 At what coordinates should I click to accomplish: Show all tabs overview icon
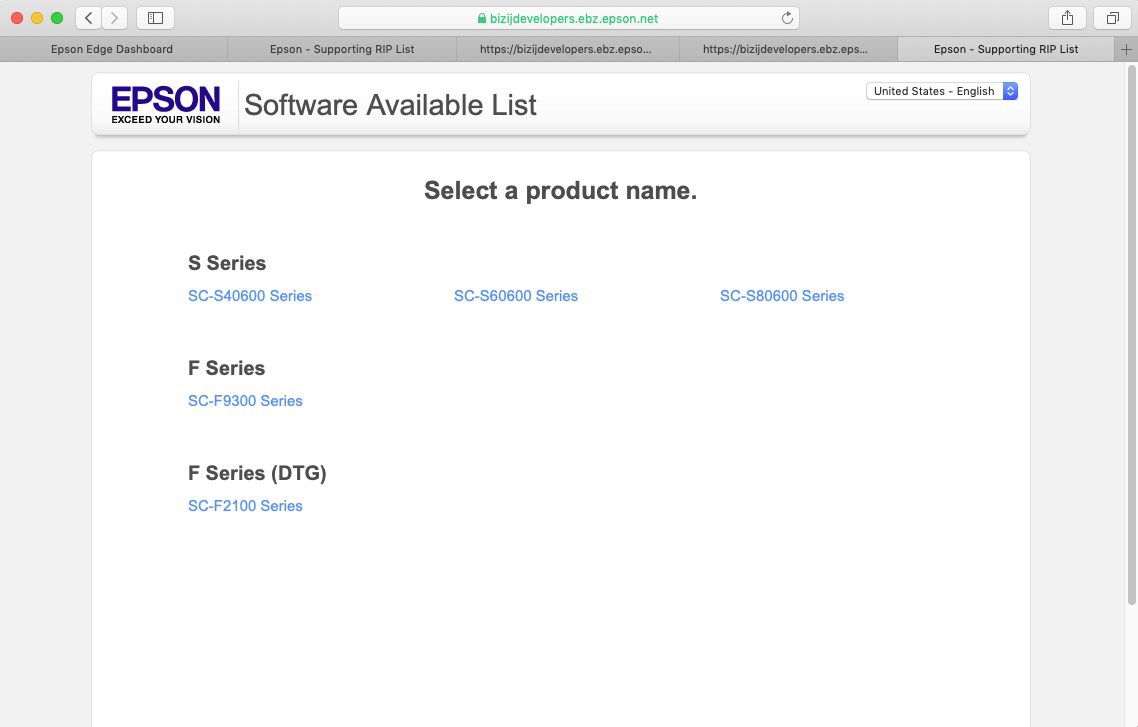1112,18
